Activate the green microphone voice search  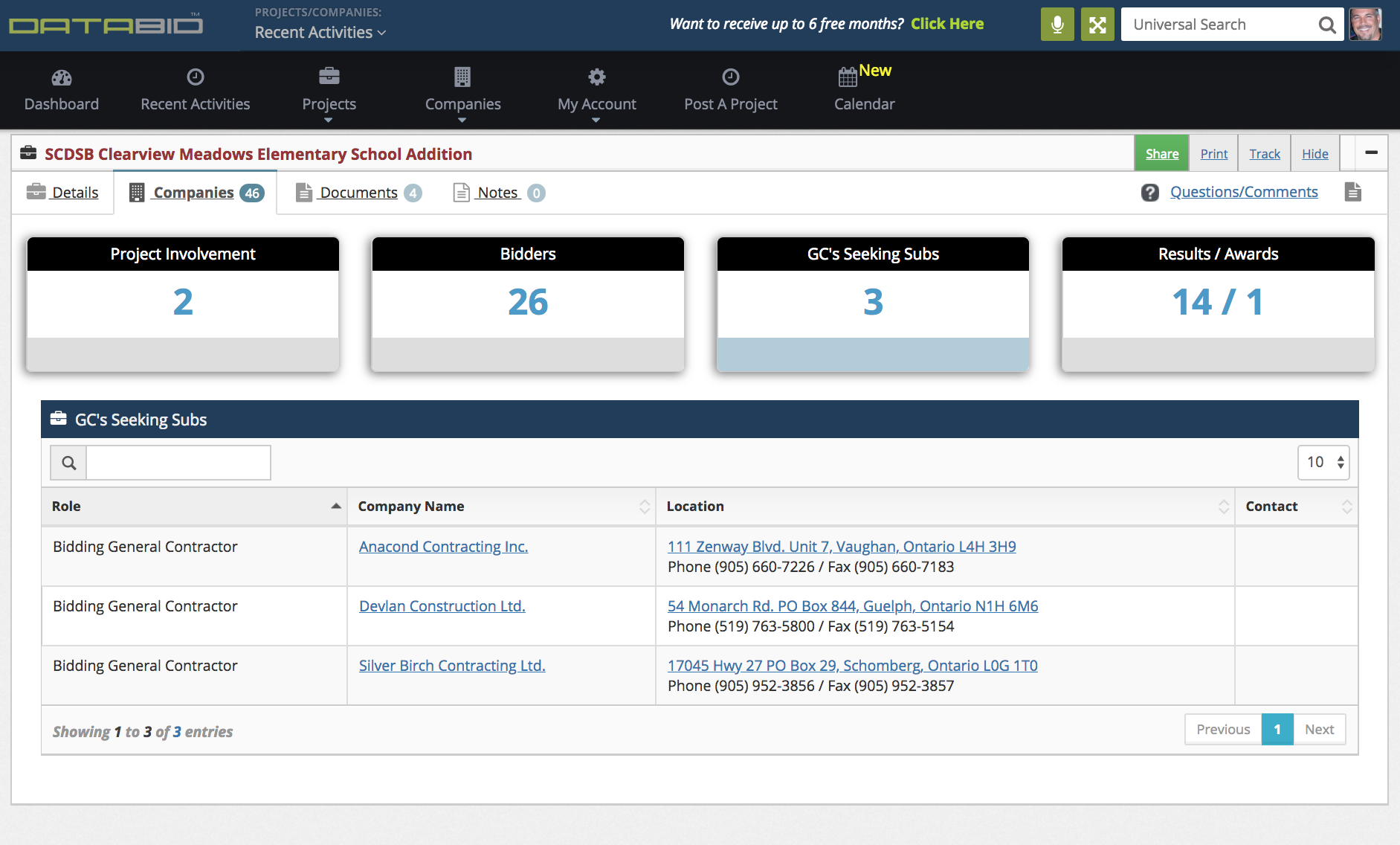(x=1057, y=25)
